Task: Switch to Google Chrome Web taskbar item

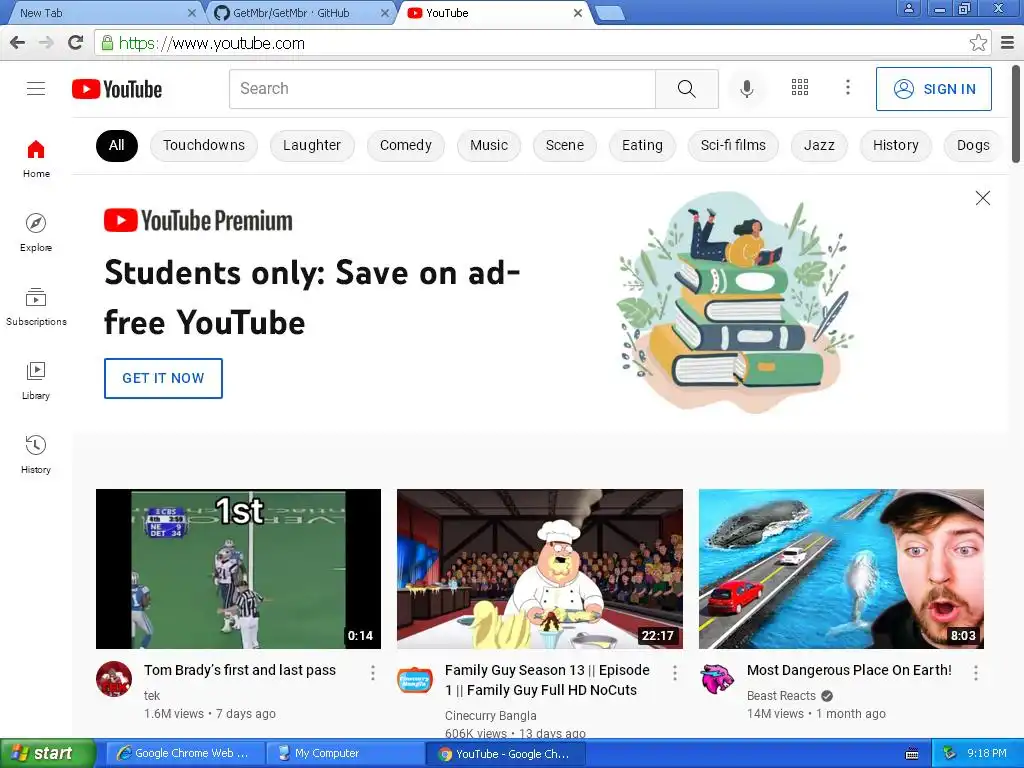Action: (185, 753)
